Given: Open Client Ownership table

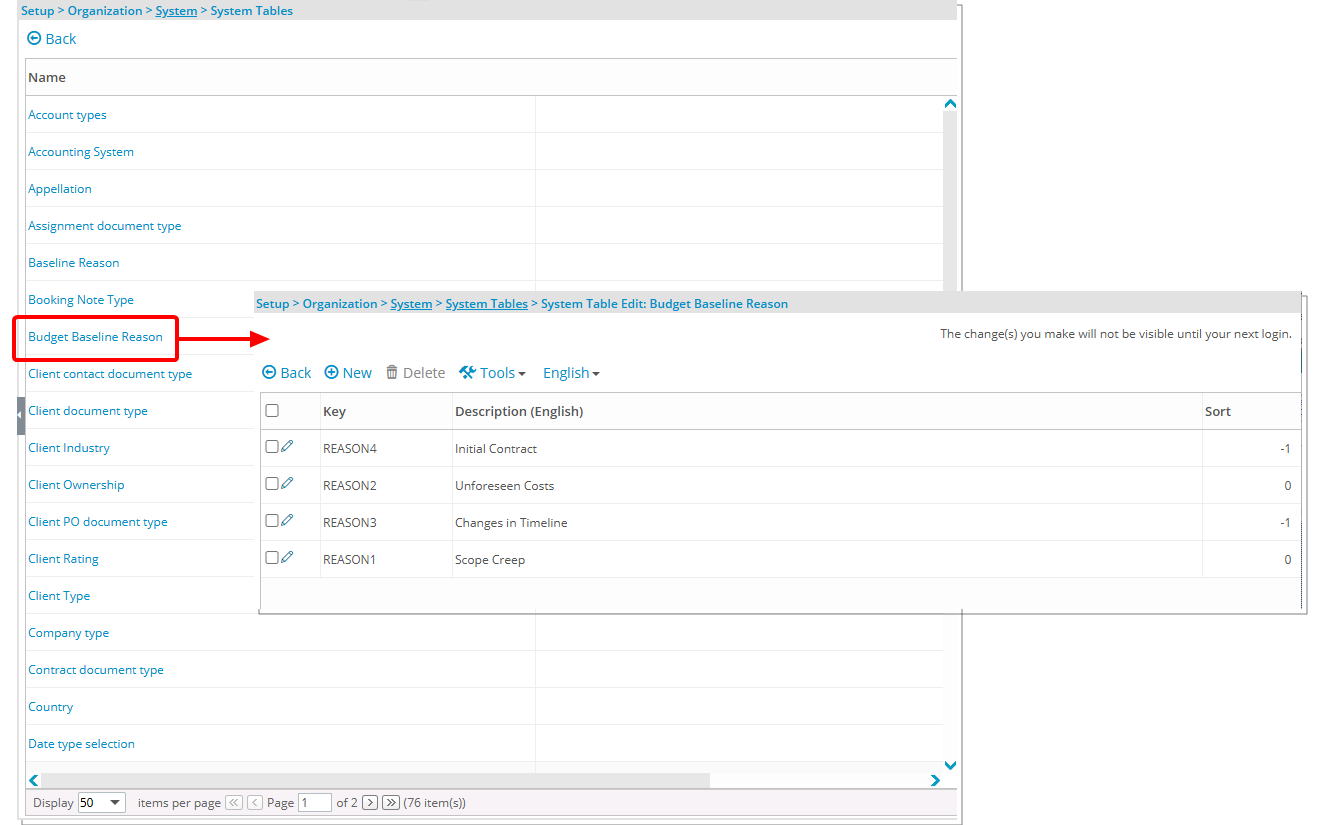Looking at the screenshot, I should pos(76,485).
